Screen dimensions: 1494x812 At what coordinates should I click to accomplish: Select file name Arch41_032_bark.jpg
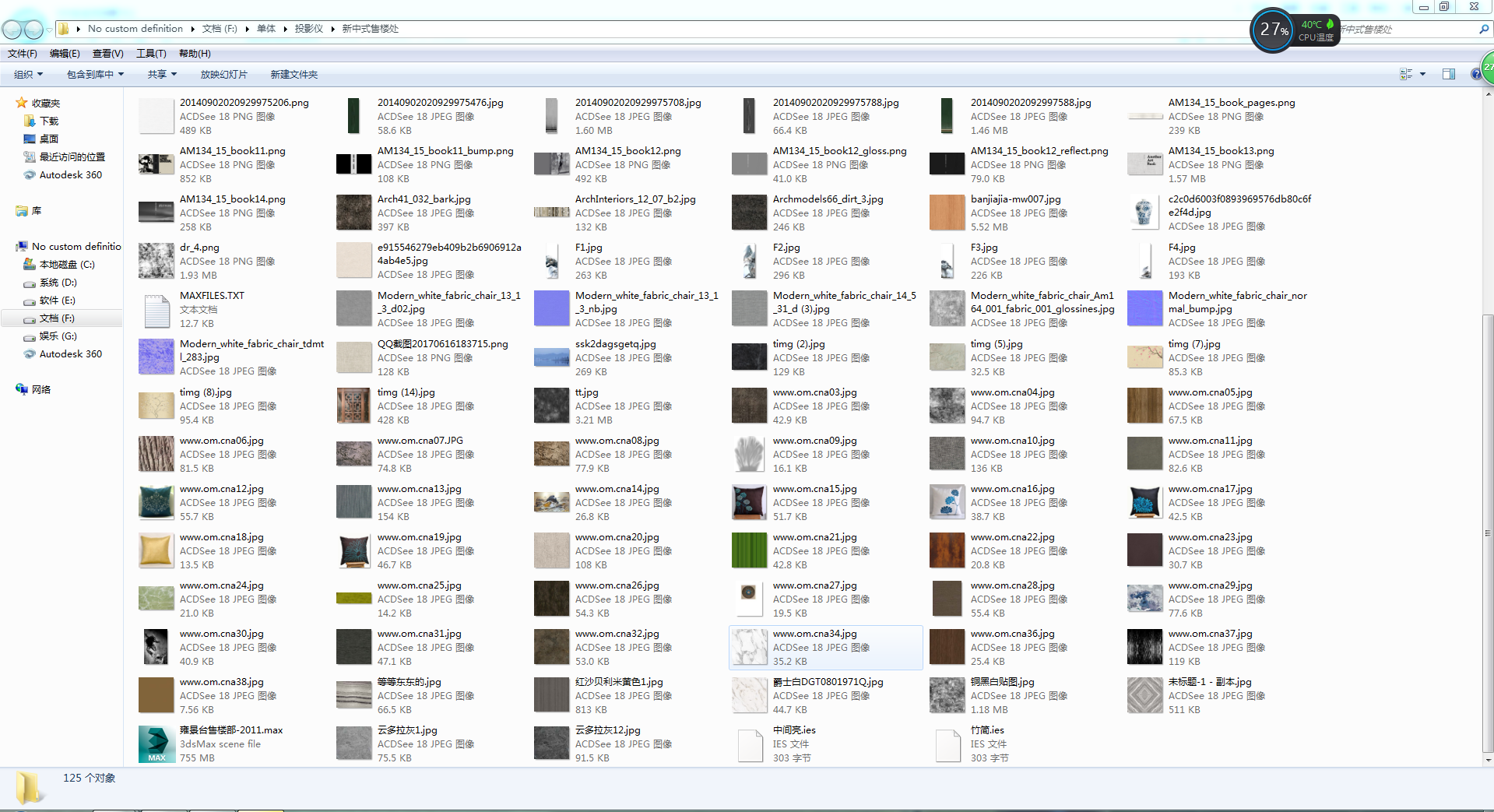(424, 199)
